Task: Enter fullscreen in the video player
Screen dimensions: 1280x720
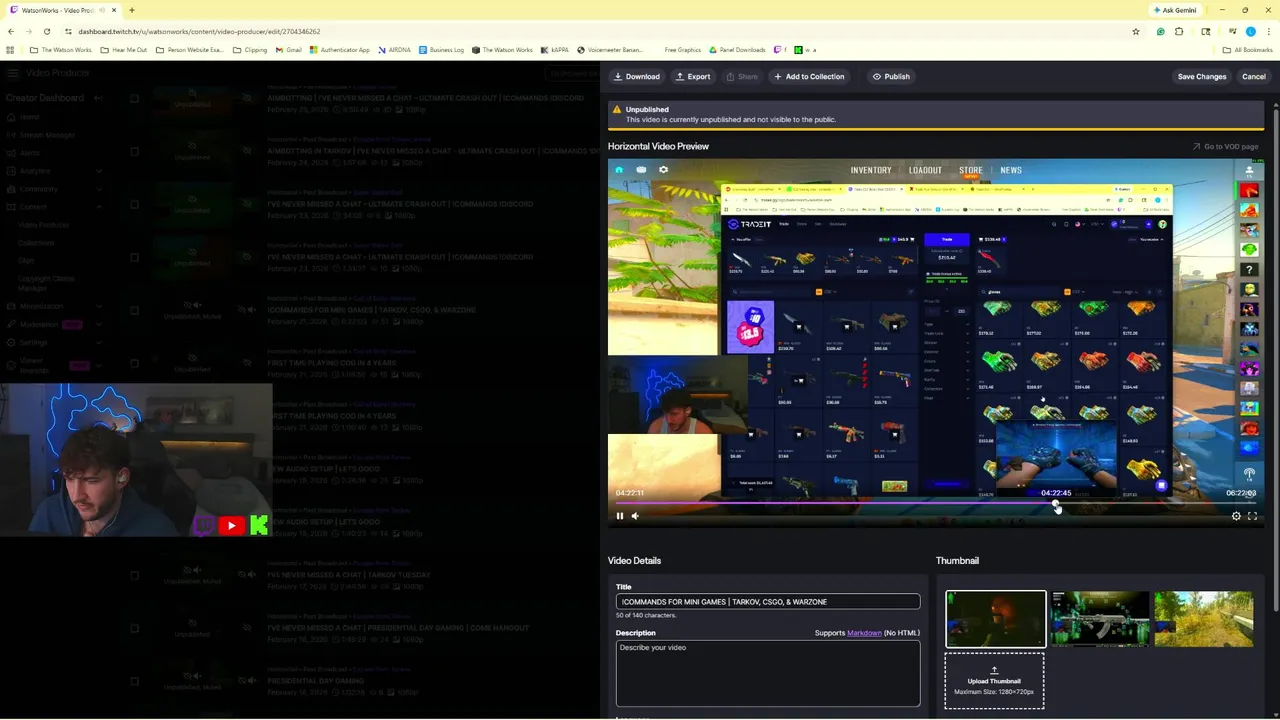Action: click(1252, 516)
